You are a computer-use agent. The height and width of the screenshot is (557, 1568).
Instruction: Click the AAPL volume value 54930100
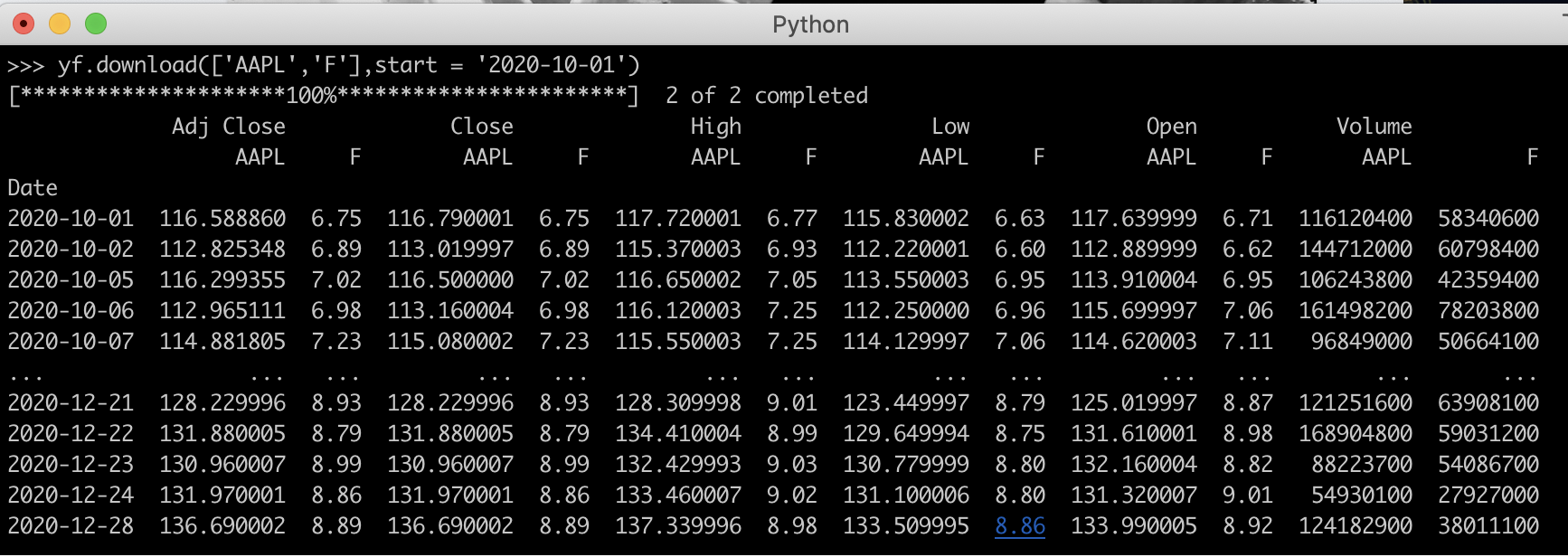click(1362, 496)
